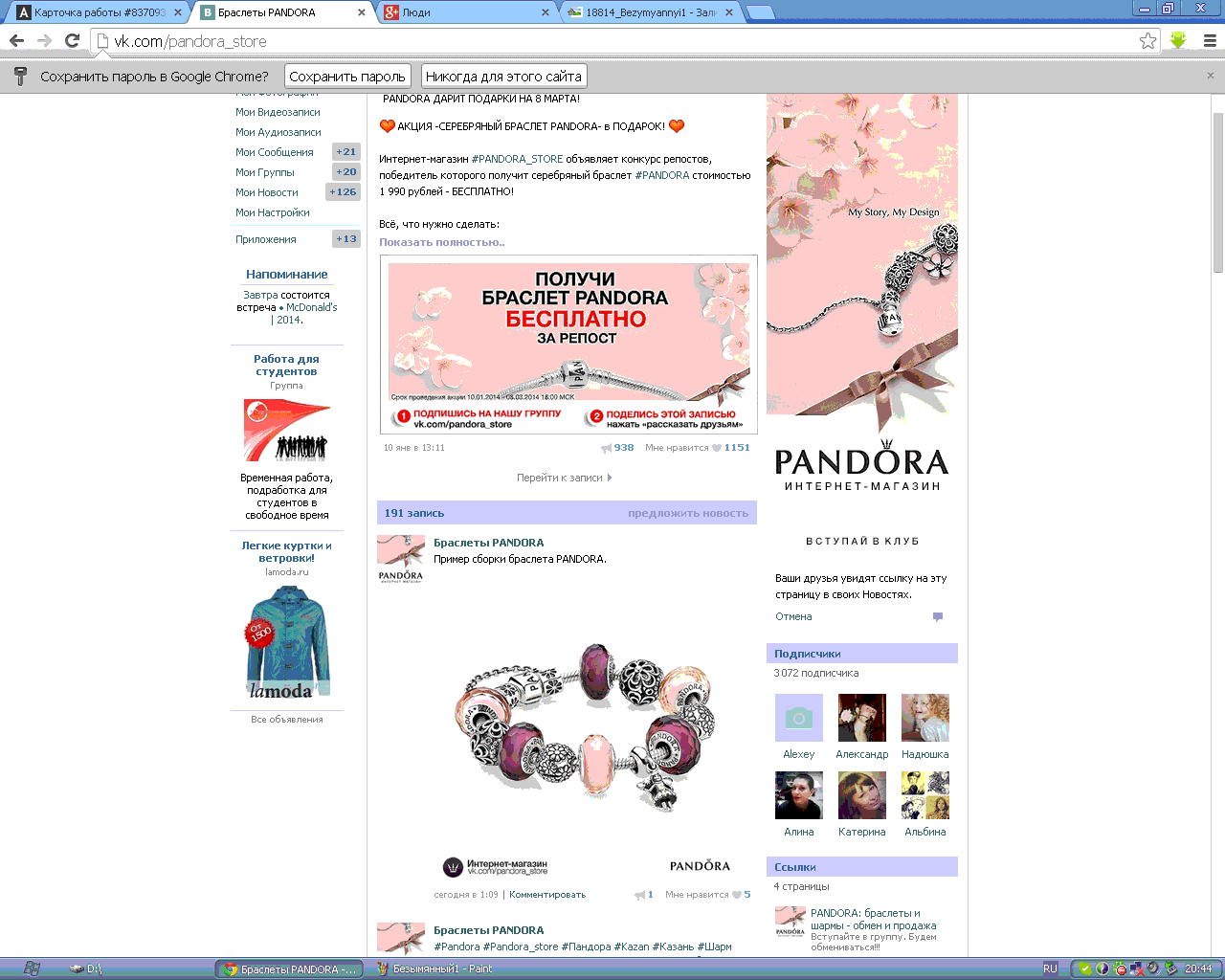The width and height of the screenshot is (1225, 980).
Task: Open McDonald's 2014 reminder link
Action: click(304, 314)
